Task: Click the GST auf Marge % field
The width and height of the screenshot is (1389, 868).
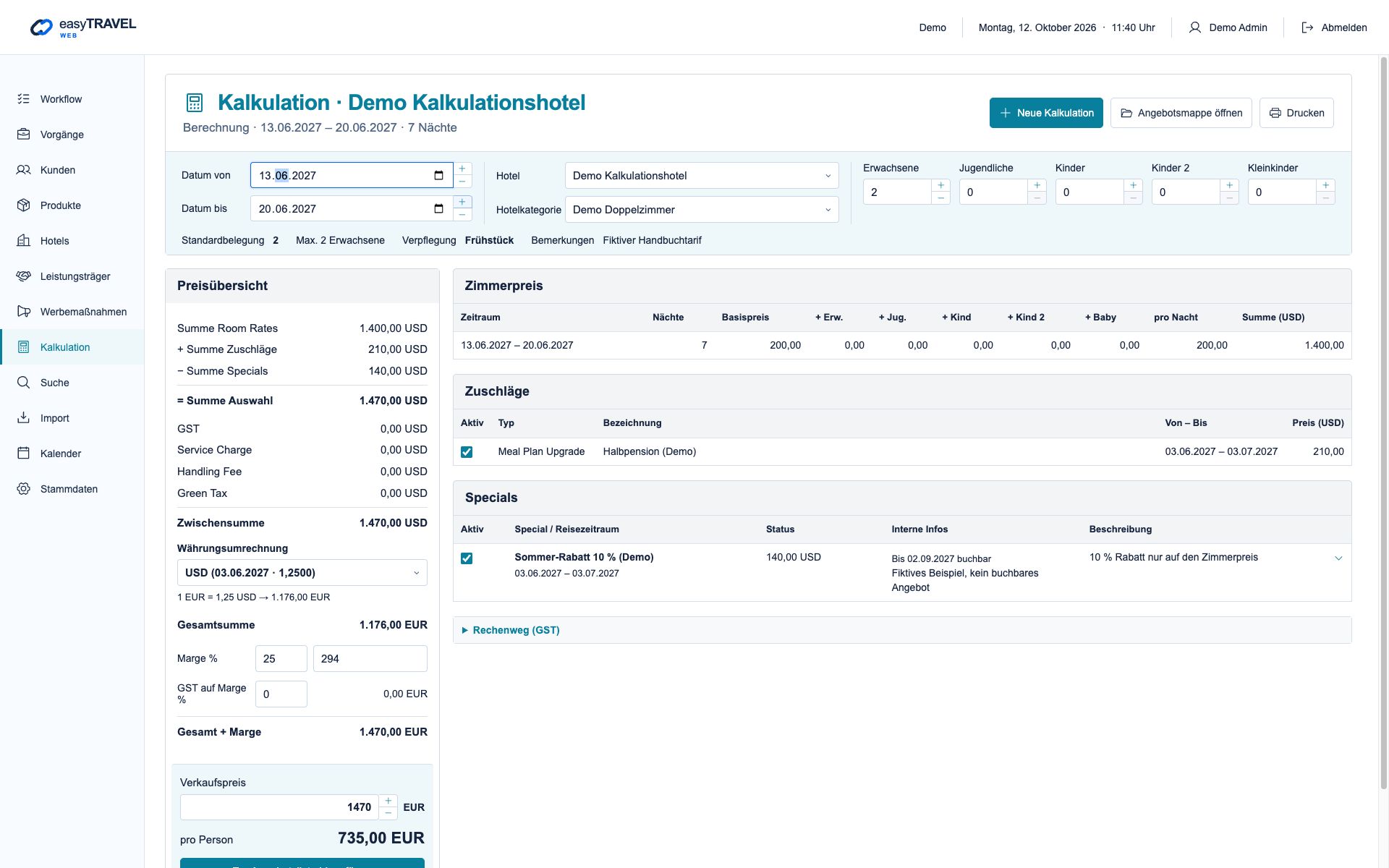Action: 281,694
